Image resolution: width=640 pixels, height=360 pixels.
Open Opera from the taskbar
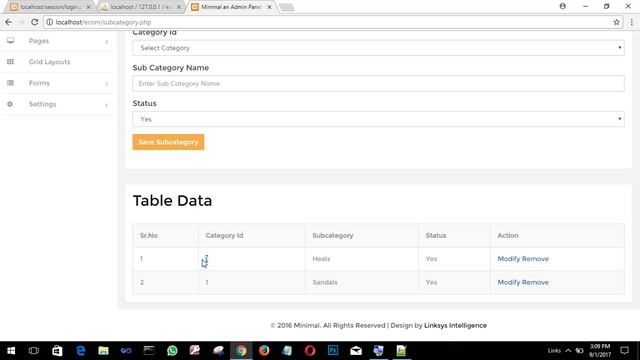click(310, 351)
